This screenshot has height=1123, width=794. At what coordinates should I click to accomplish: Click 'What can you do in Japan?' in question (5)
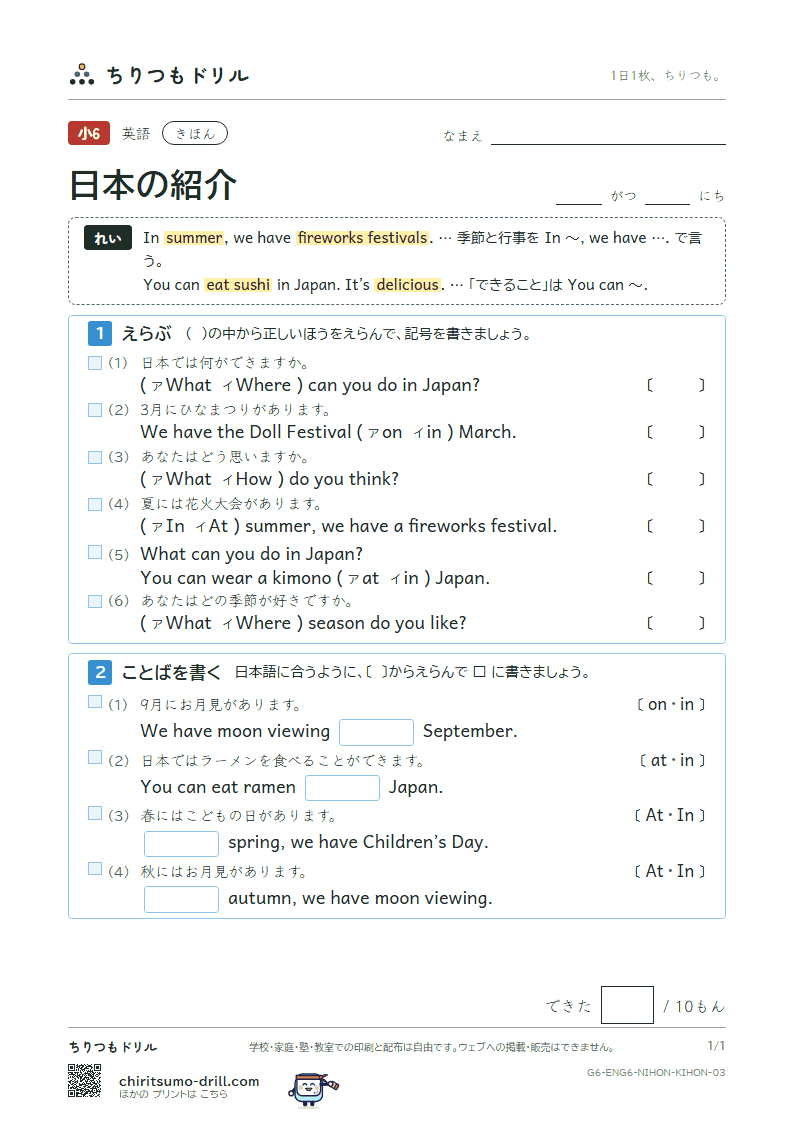click(x=251, y=554)
